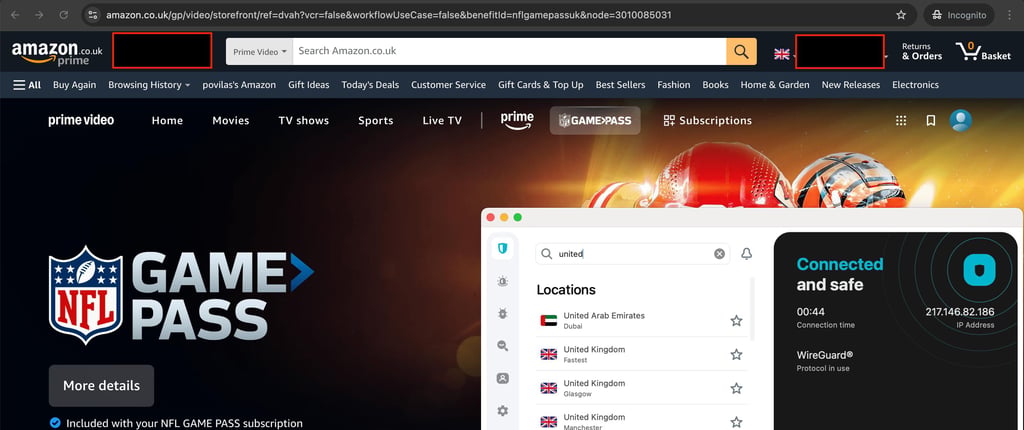
Task: Bookmark this page with the star
Action: coord(901,14)
